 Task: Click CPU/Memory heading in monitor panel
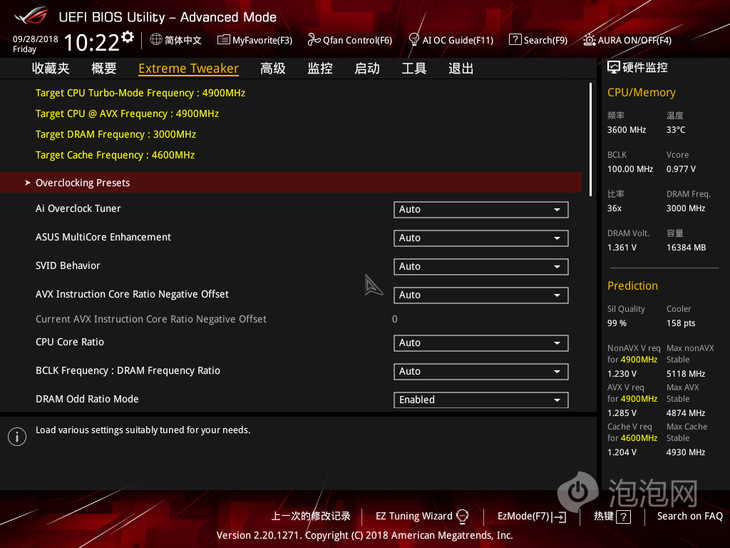641,93
